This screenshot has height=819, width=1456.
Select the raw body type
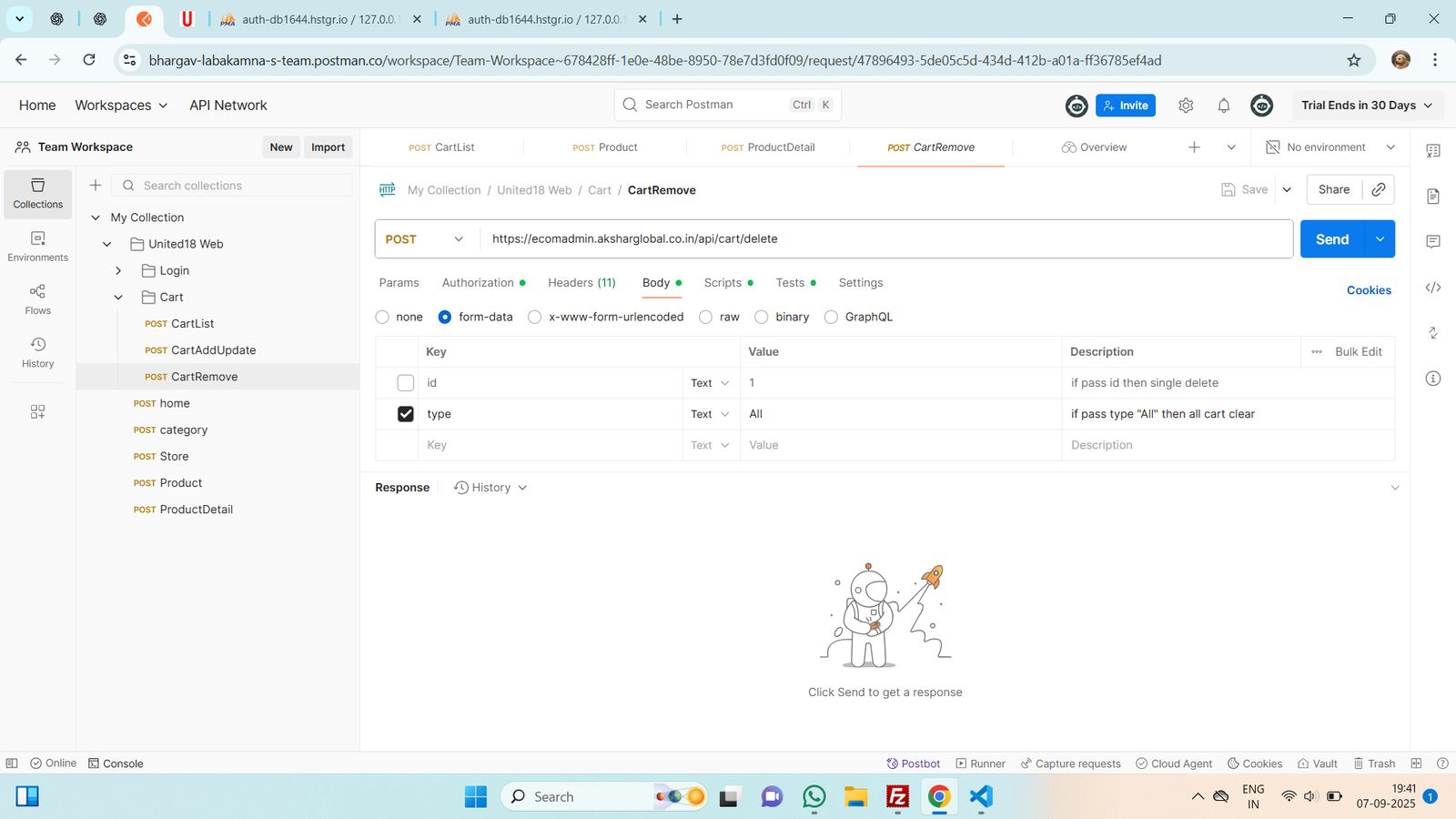(x=706, y=317)
